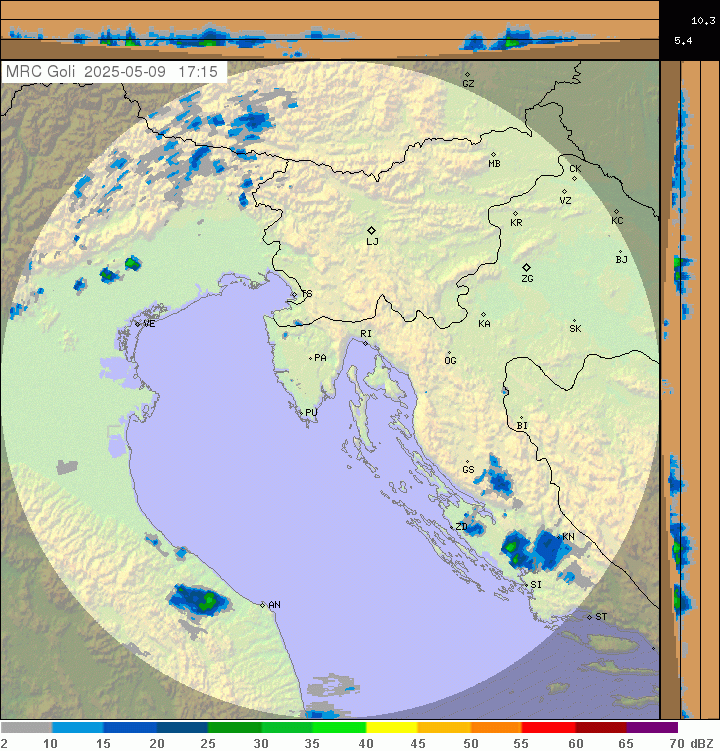Click the LJ diamond city marker
720x751 pixels.
click(x=371, y=231)
